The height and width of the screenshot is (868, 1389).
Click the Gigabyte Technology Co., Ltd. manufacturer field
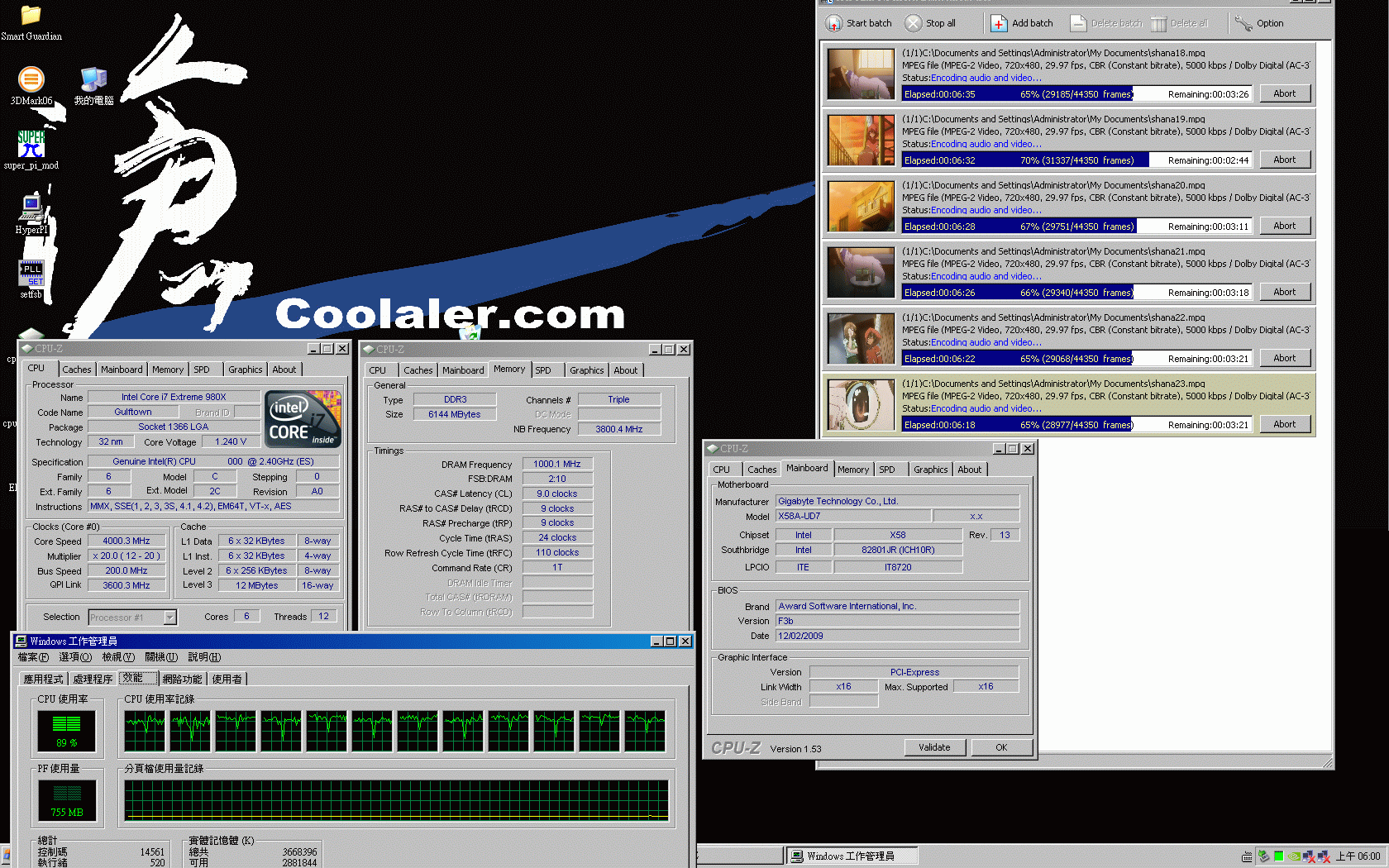tap(897, 501)
